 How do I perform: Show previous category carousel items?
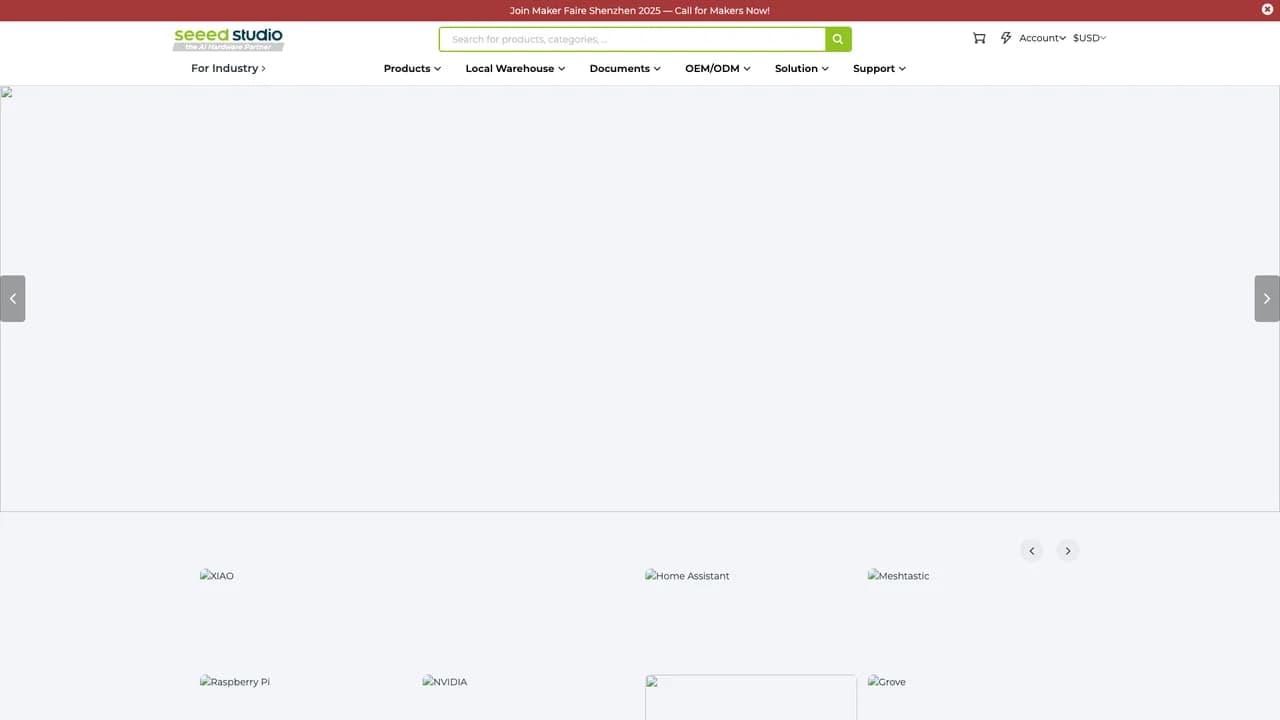[x=1032, y=551]
